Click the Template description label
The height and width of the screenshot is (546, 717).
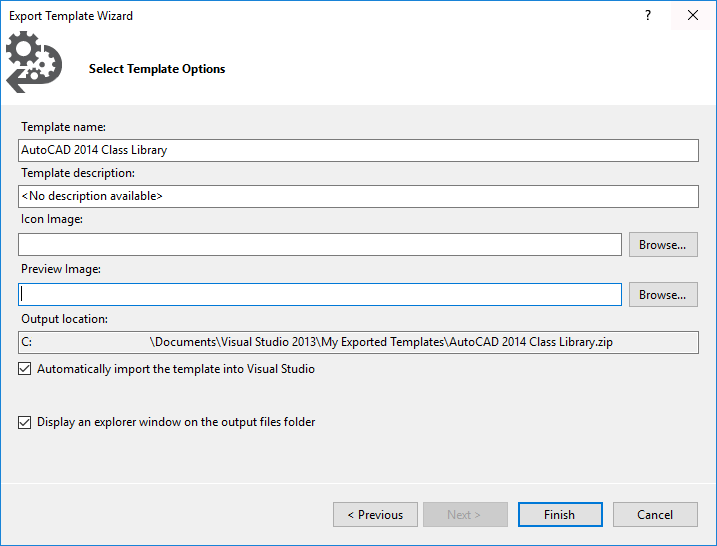click(78, 173)
